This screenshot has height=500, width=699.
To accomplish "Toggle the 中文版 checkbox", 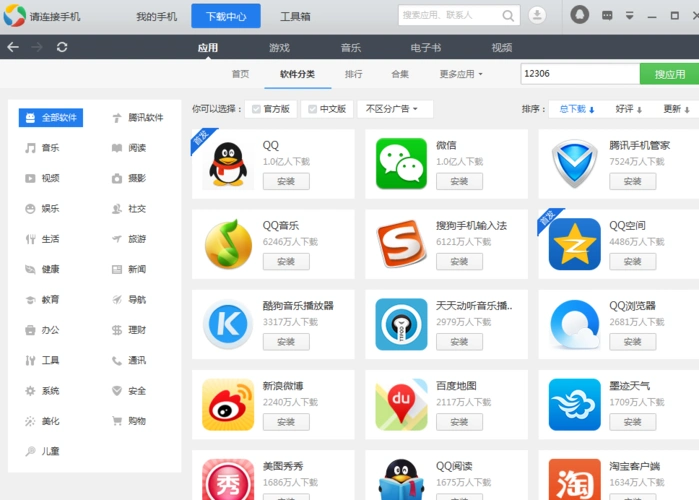I will coord(312,109).
